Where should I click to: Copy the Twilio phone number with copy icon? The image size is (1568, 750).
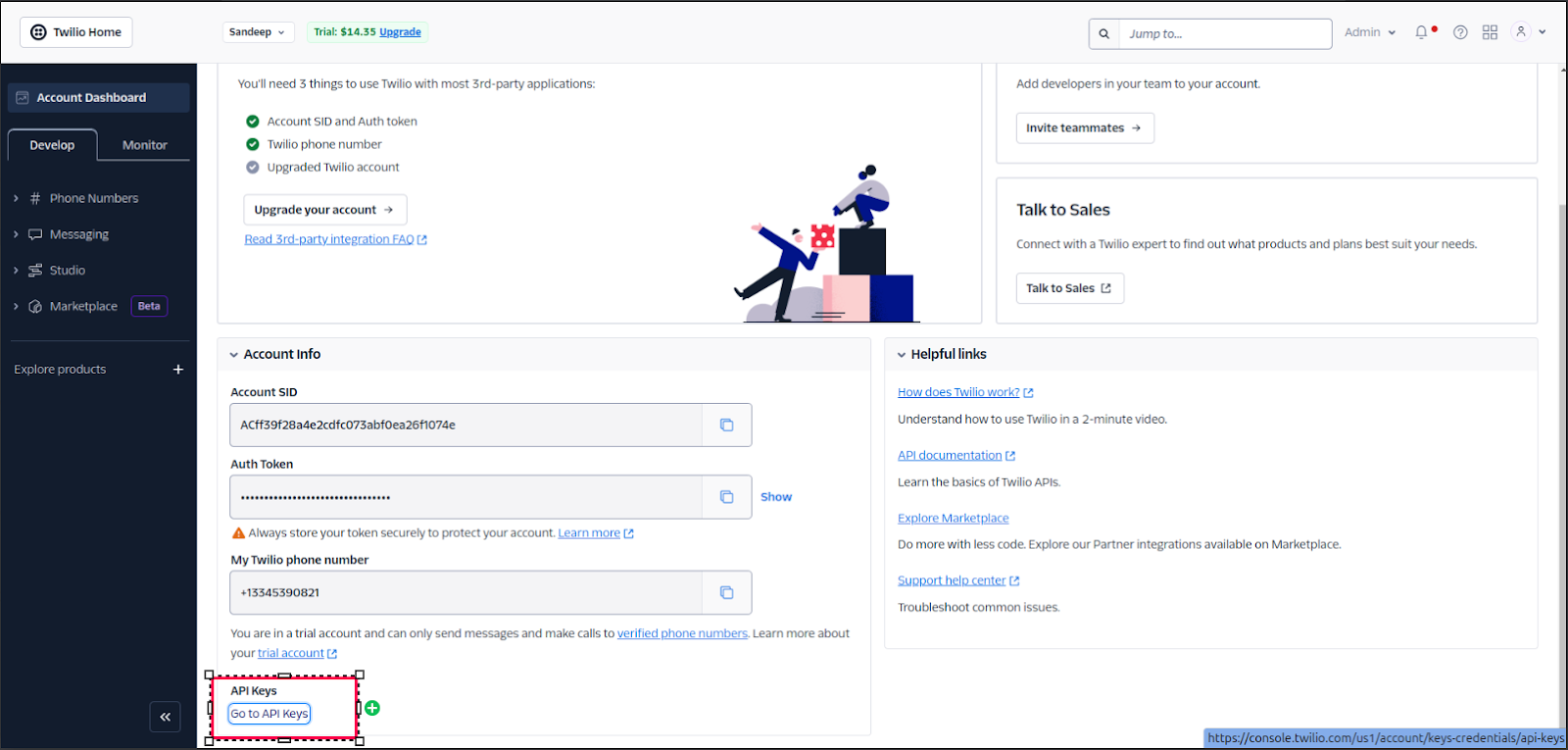[x=726, y=593]
